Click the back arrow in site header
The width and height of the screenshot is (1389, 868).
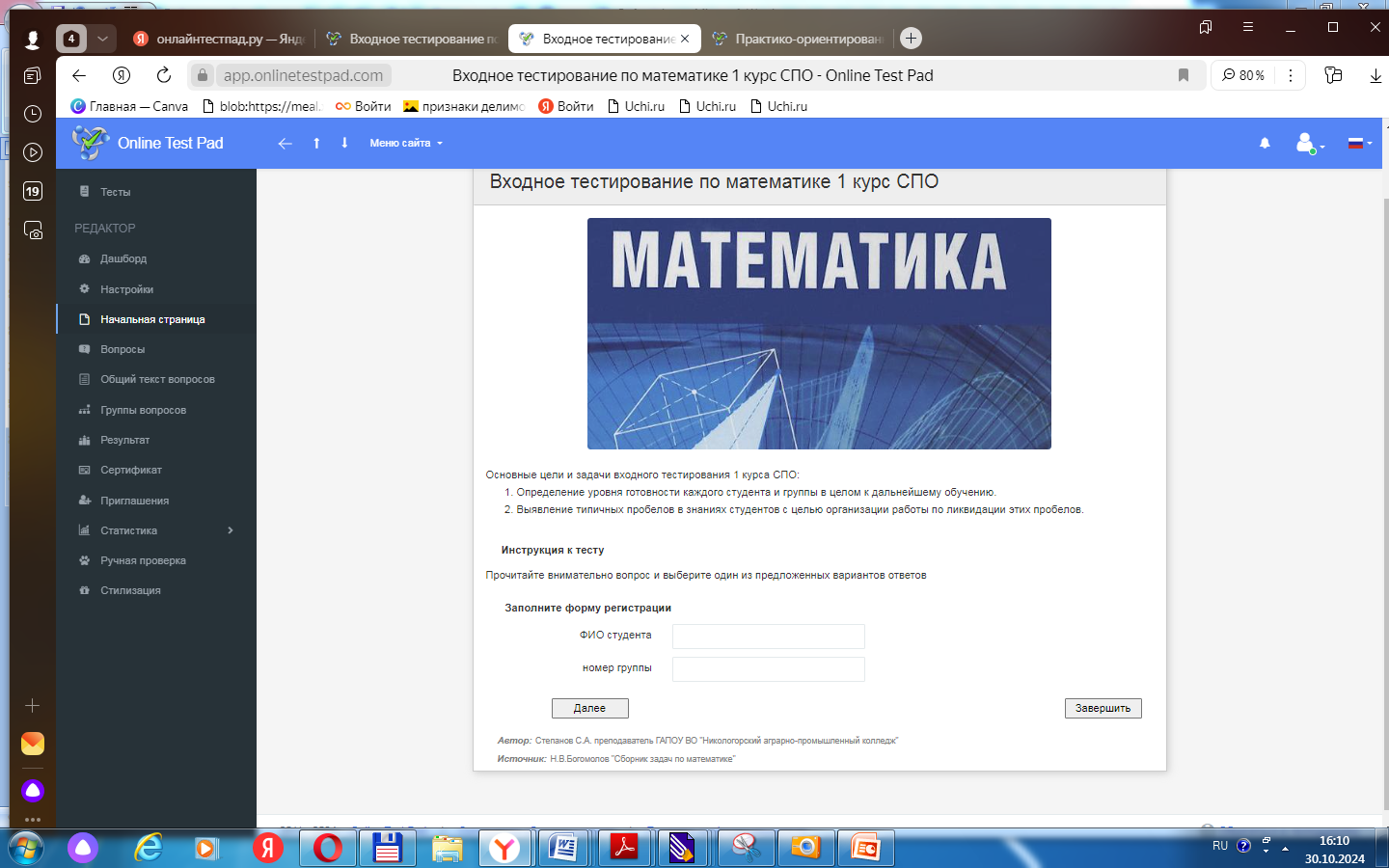(x=285, y=143)
